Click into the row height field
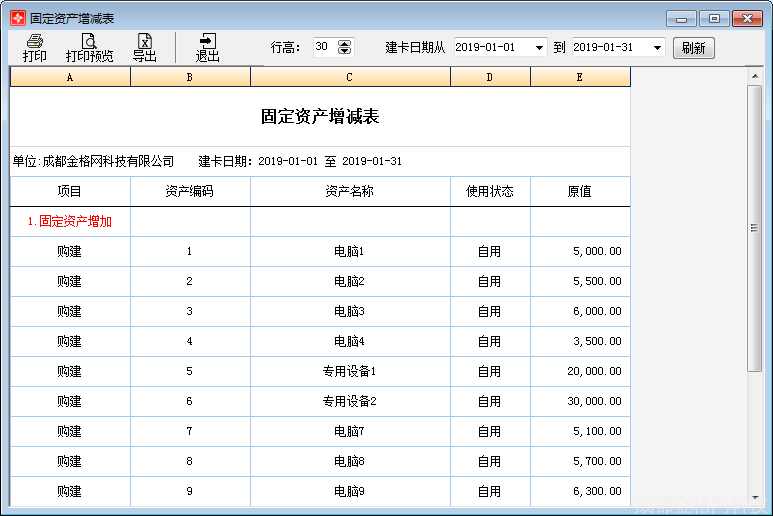 [325, 47]
